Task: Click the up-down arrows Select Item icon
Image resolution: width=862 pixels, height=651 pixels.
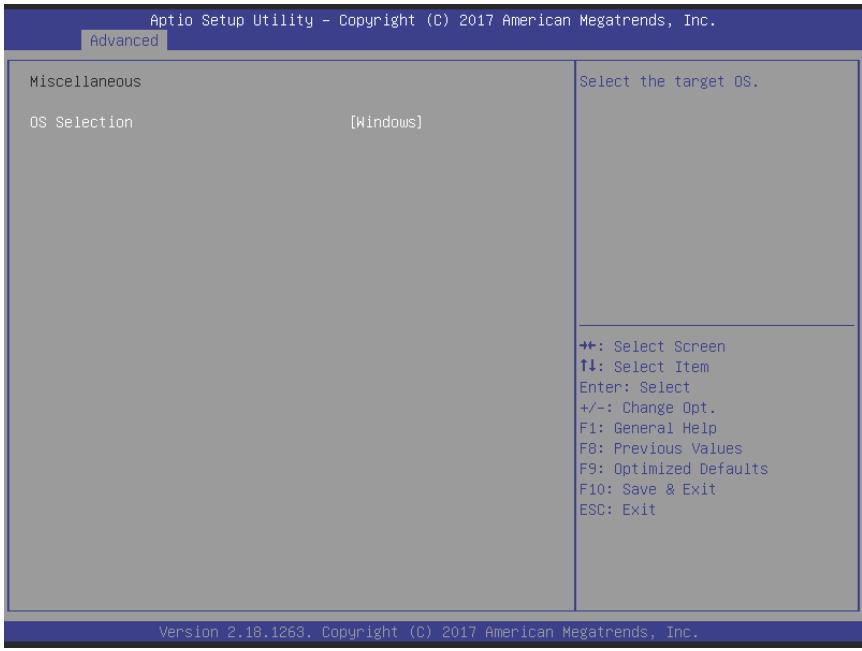Action: point(588,366)
